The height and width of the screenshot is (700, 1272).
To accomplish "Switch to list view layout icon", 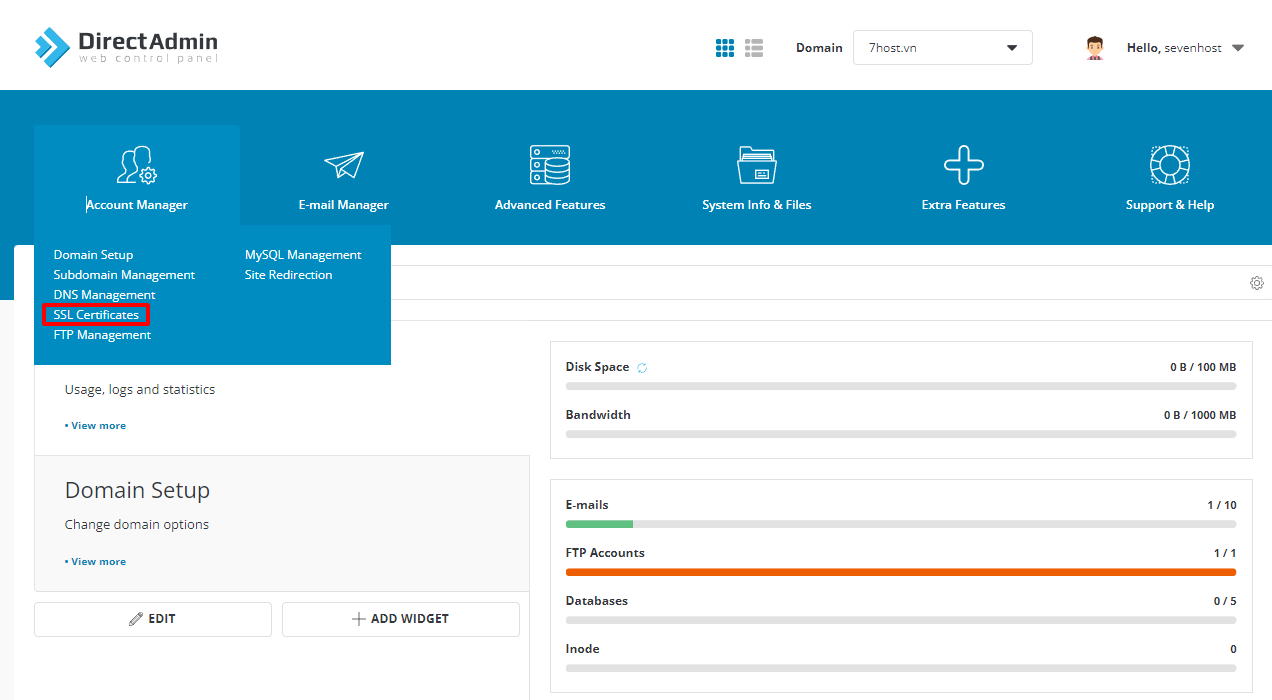I will [754, 48].
